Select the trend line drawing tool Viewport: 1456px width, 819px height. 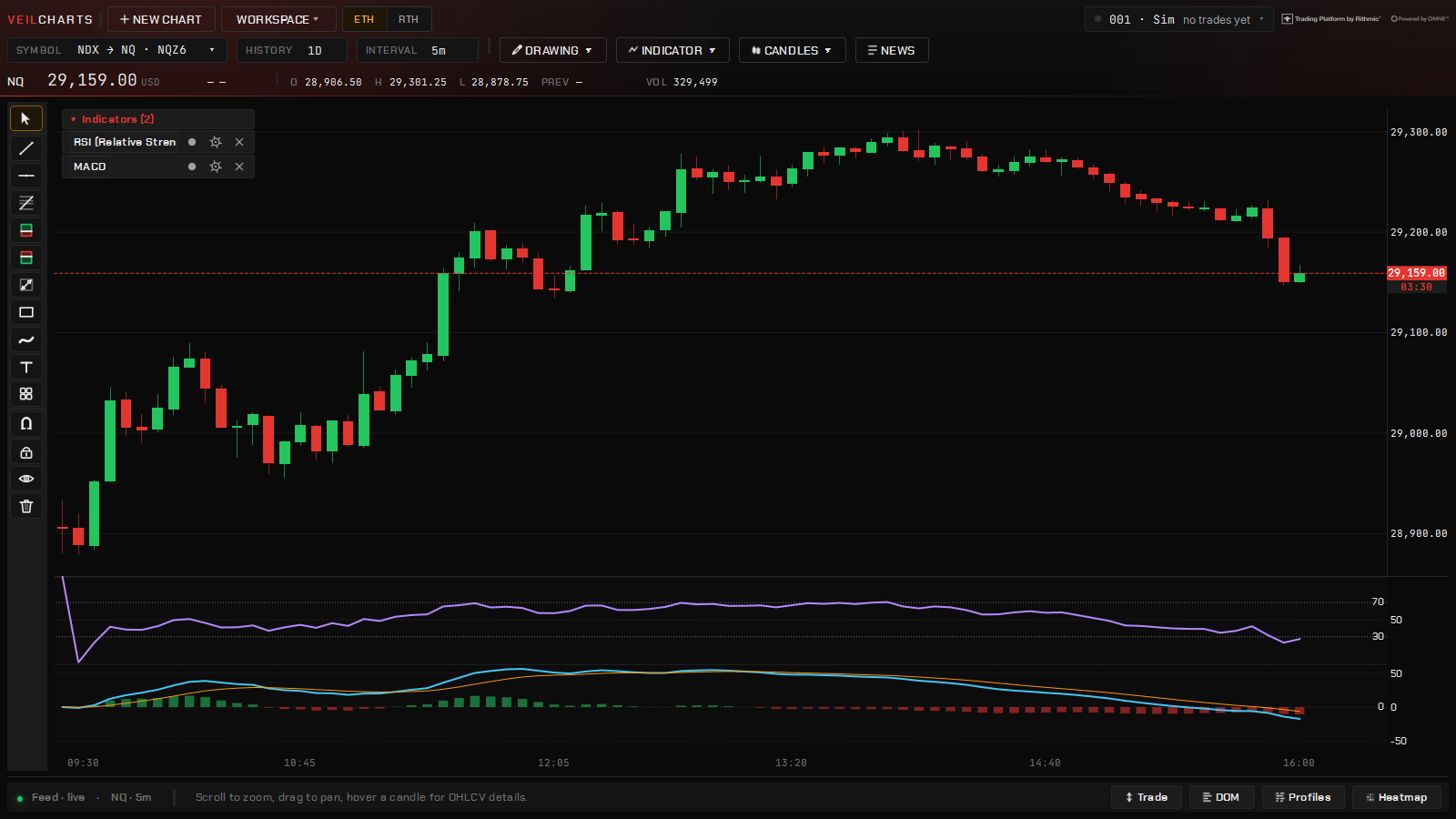coord(25,148)
